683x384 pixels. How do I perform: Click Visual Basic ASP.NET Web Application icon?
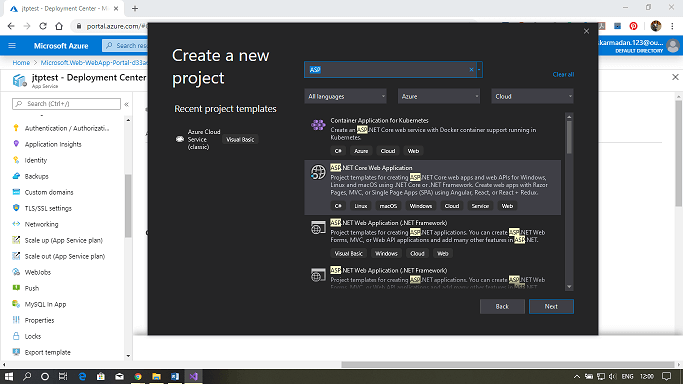318,228
